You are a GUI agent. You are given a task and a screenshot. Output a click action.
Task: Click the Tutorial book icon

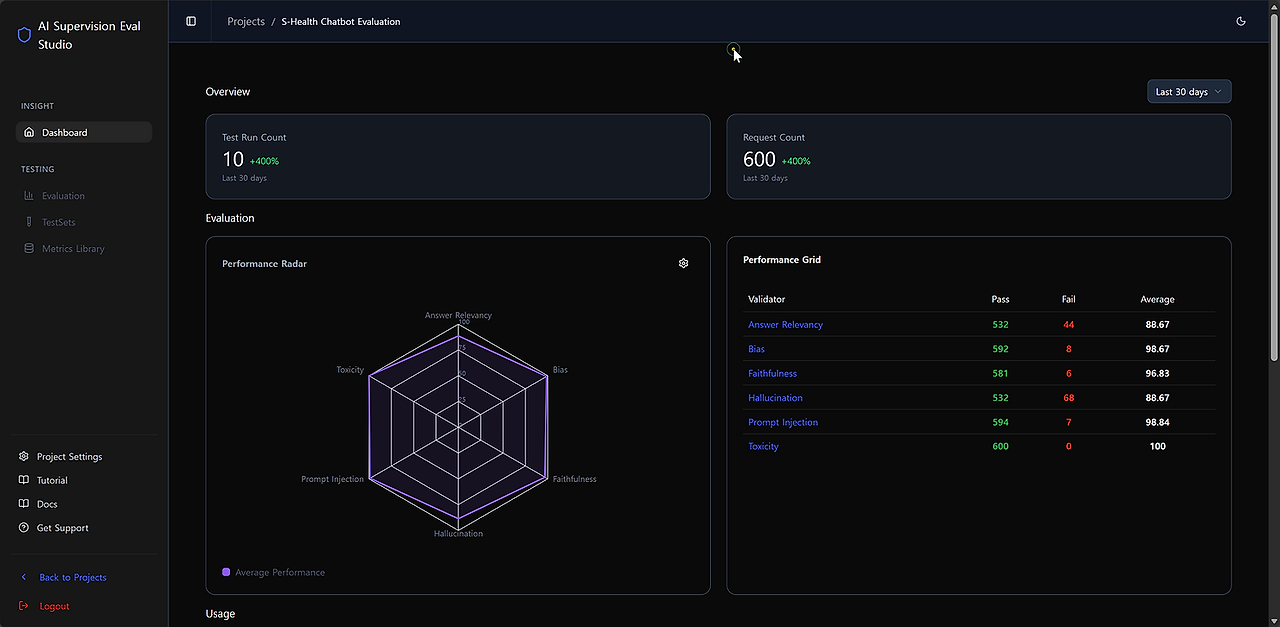pos(24,480)
